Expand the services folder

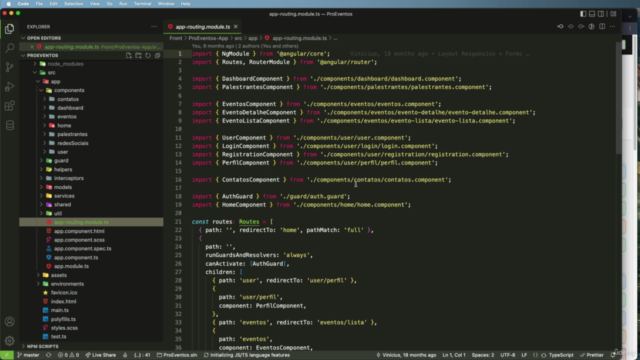click(x=64, y=196)
